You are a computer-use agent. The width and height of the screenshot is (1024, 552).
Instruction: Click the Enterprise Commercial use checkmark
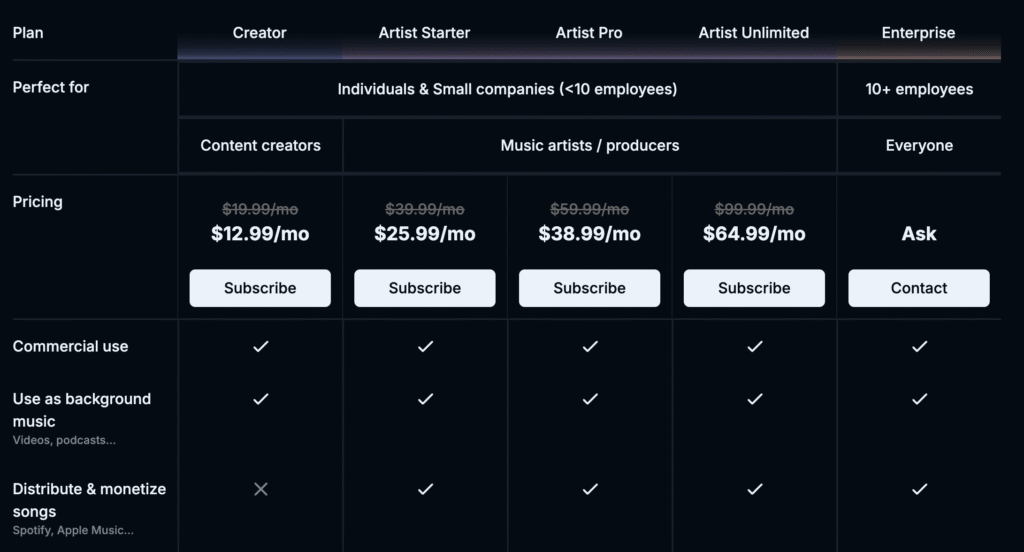[919, 346]
